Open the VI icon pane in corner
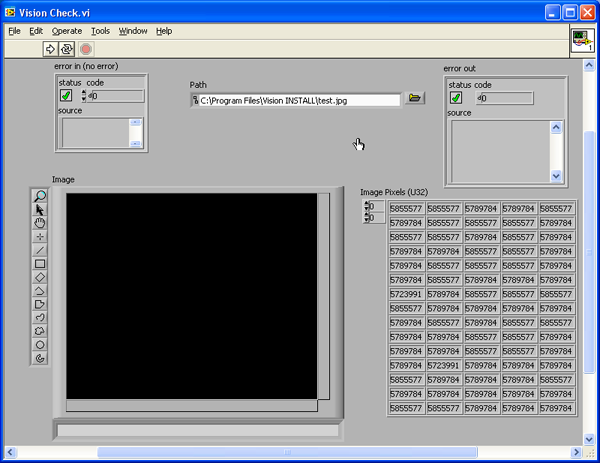Viewport: 600px width, 463px height. pyautogui.click(x=583, y=41)
